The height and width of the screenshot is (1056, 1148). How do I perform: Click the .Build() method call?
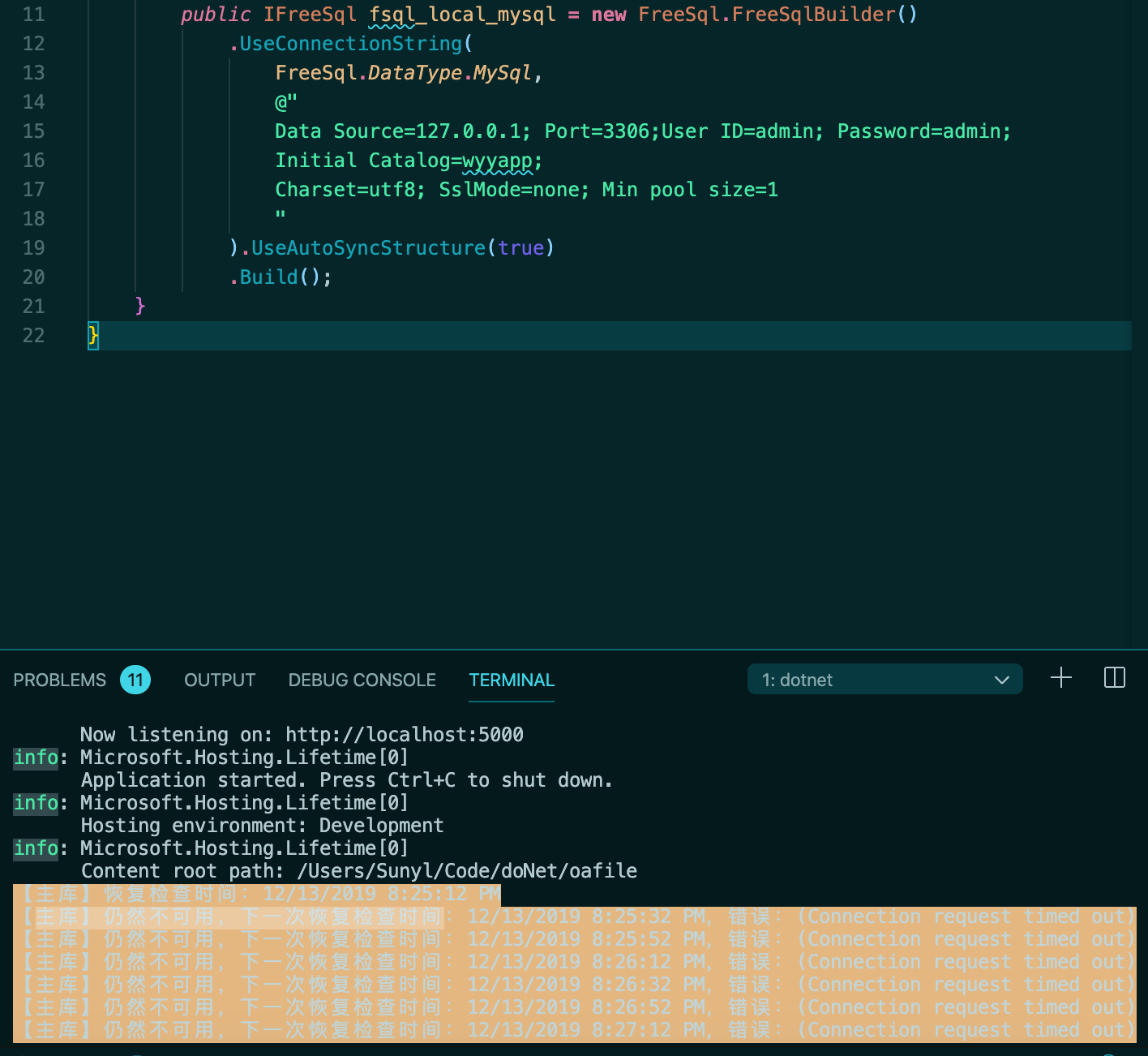[281, 277]
